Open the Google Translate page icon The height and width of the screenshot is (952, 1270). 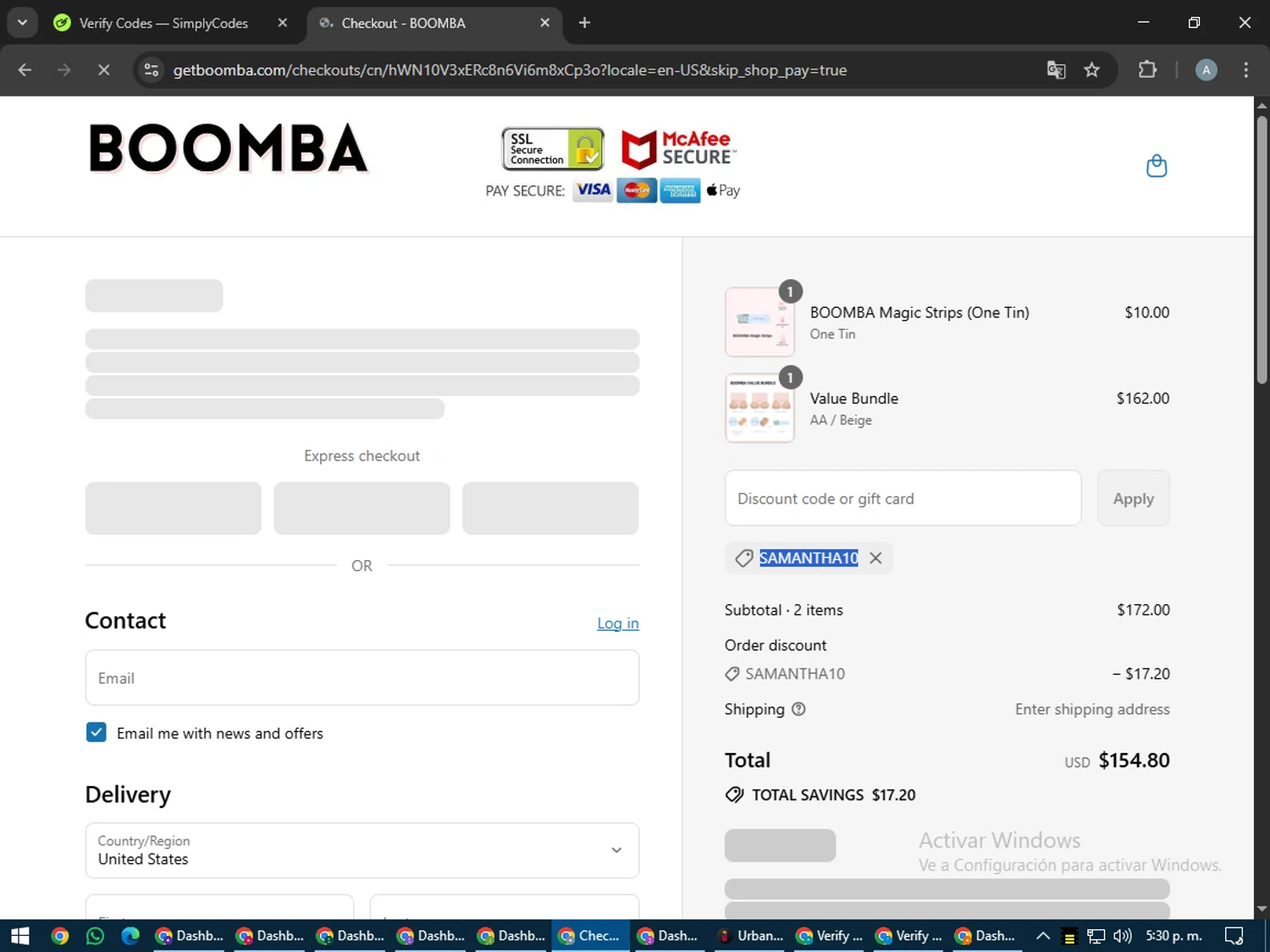[x=1056, y=70]
